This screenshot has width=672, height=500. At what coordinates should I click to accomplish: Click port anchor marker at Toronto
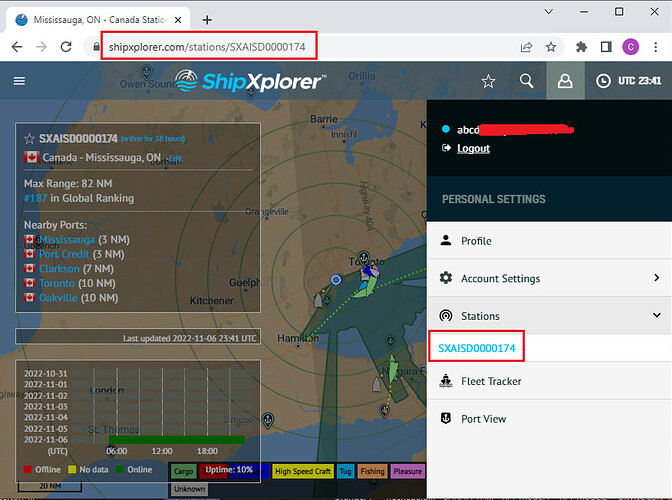click(363, 257)
